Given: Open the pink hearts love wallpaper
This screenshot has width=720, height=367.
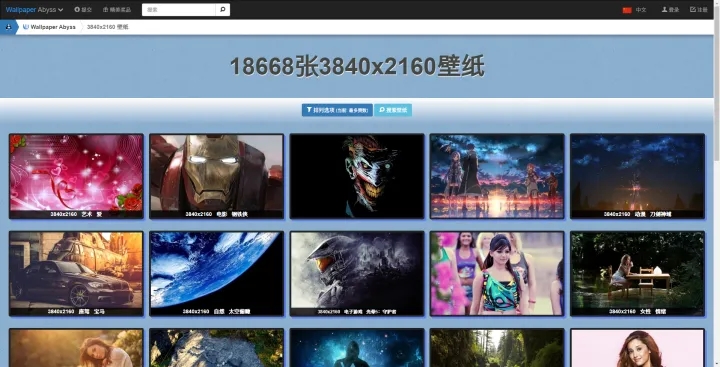Looking at the screenshot, I should tap(76, 176).
